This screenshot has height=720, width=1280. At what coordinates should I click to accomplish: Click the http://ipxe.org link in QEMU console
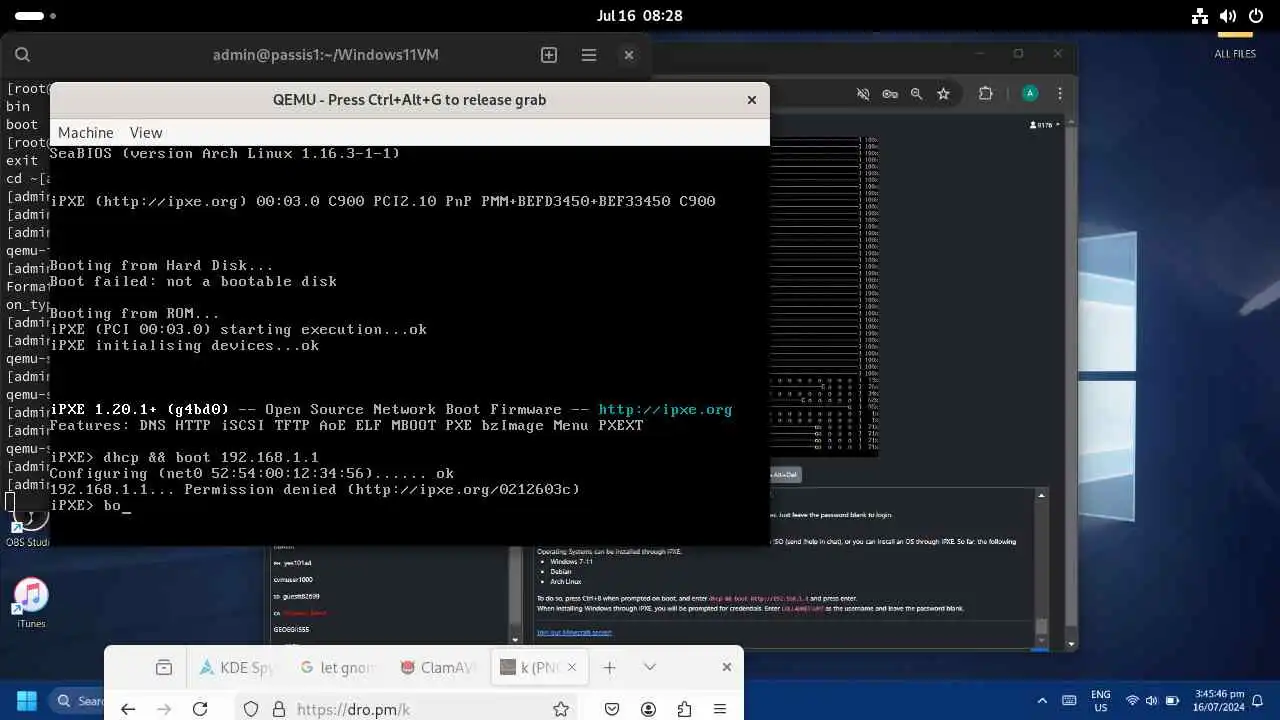tap(665, 409)
